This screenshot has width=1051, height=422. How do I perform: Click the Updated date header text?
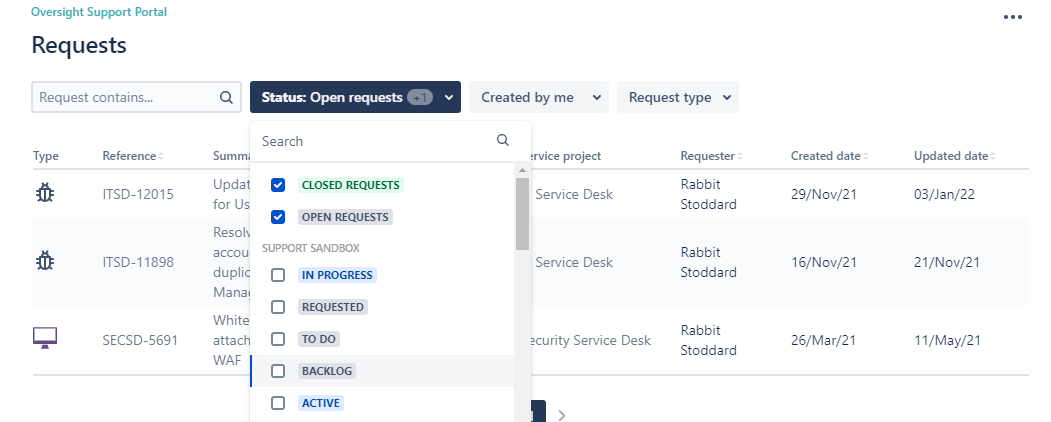(950, 156)
